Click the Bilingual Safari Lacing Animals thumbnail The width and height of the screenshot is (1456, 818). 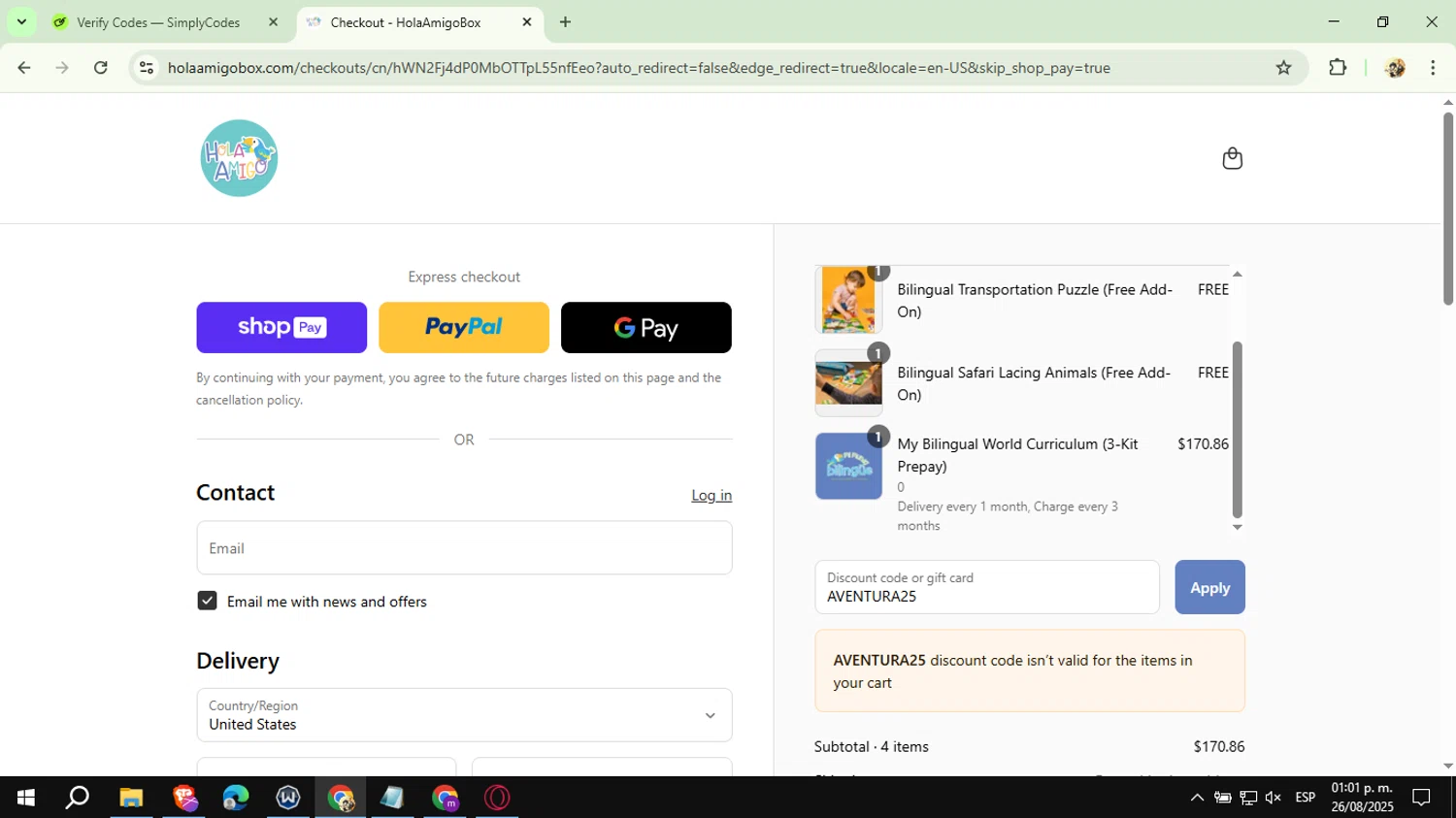tap(848, 383)
